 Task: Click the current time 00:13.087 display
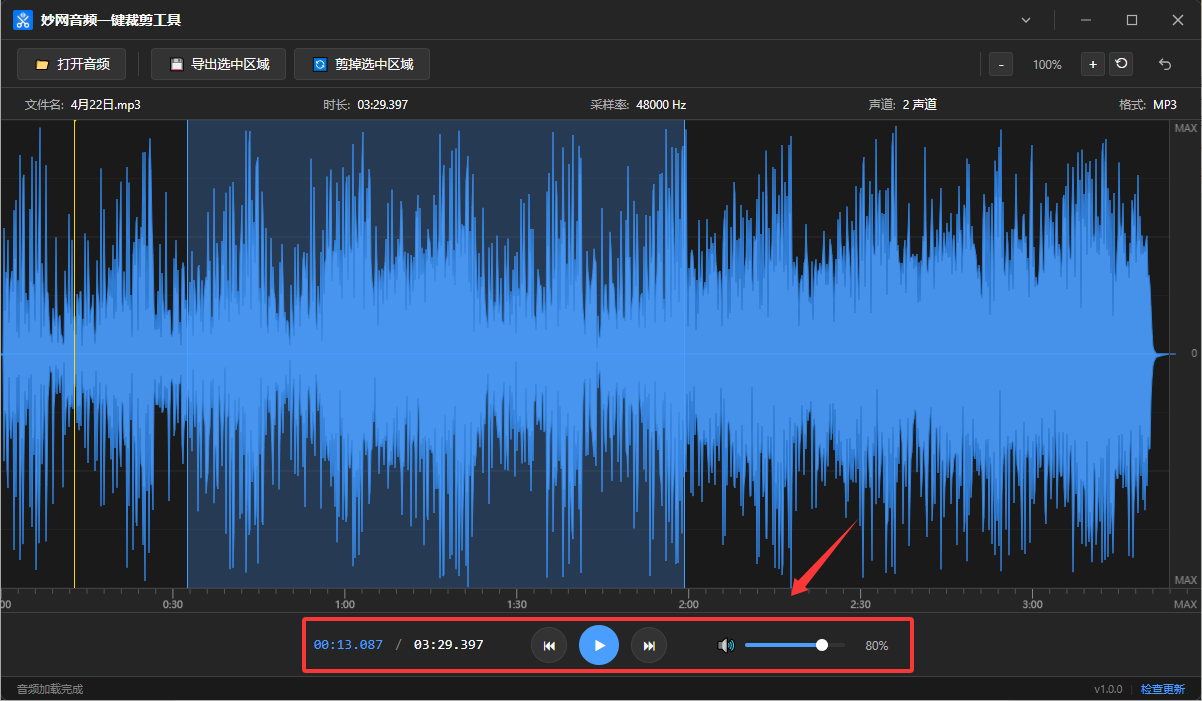coord(348,645)
